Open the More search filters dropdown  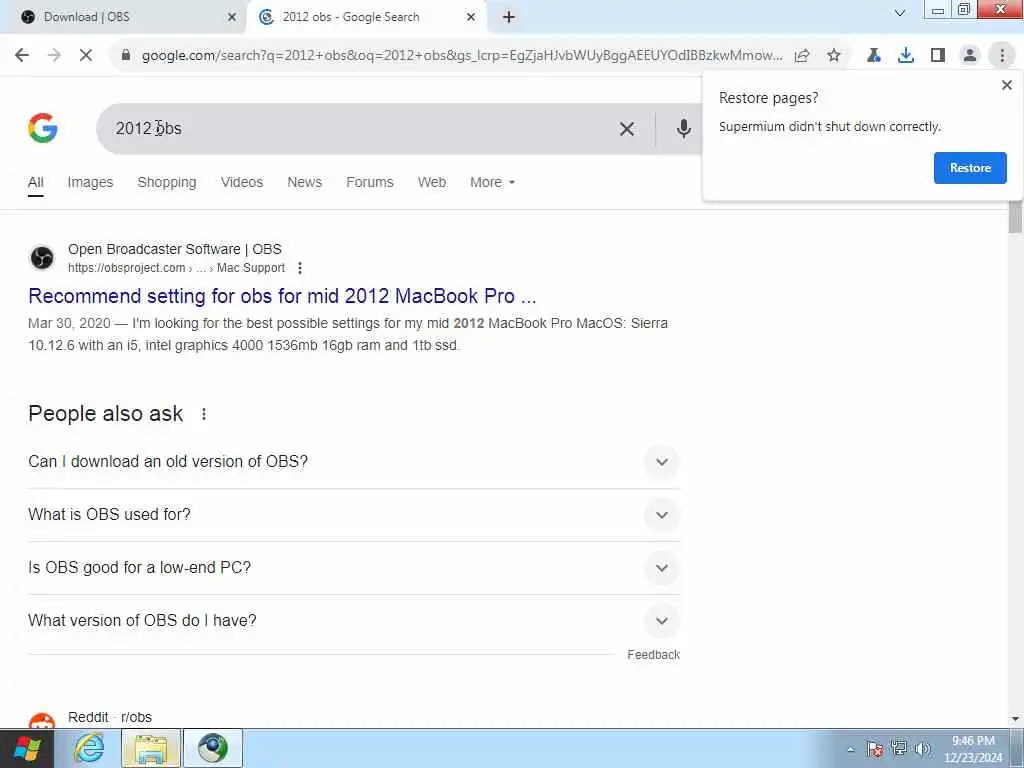click(492, 182)
